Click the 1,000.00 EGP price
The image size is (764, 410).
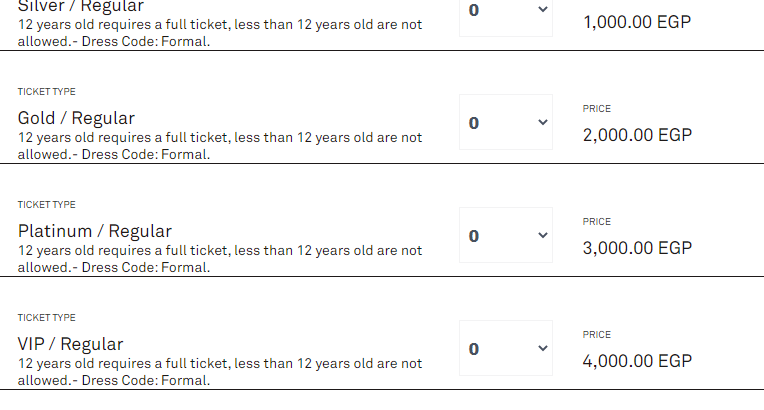637,22
